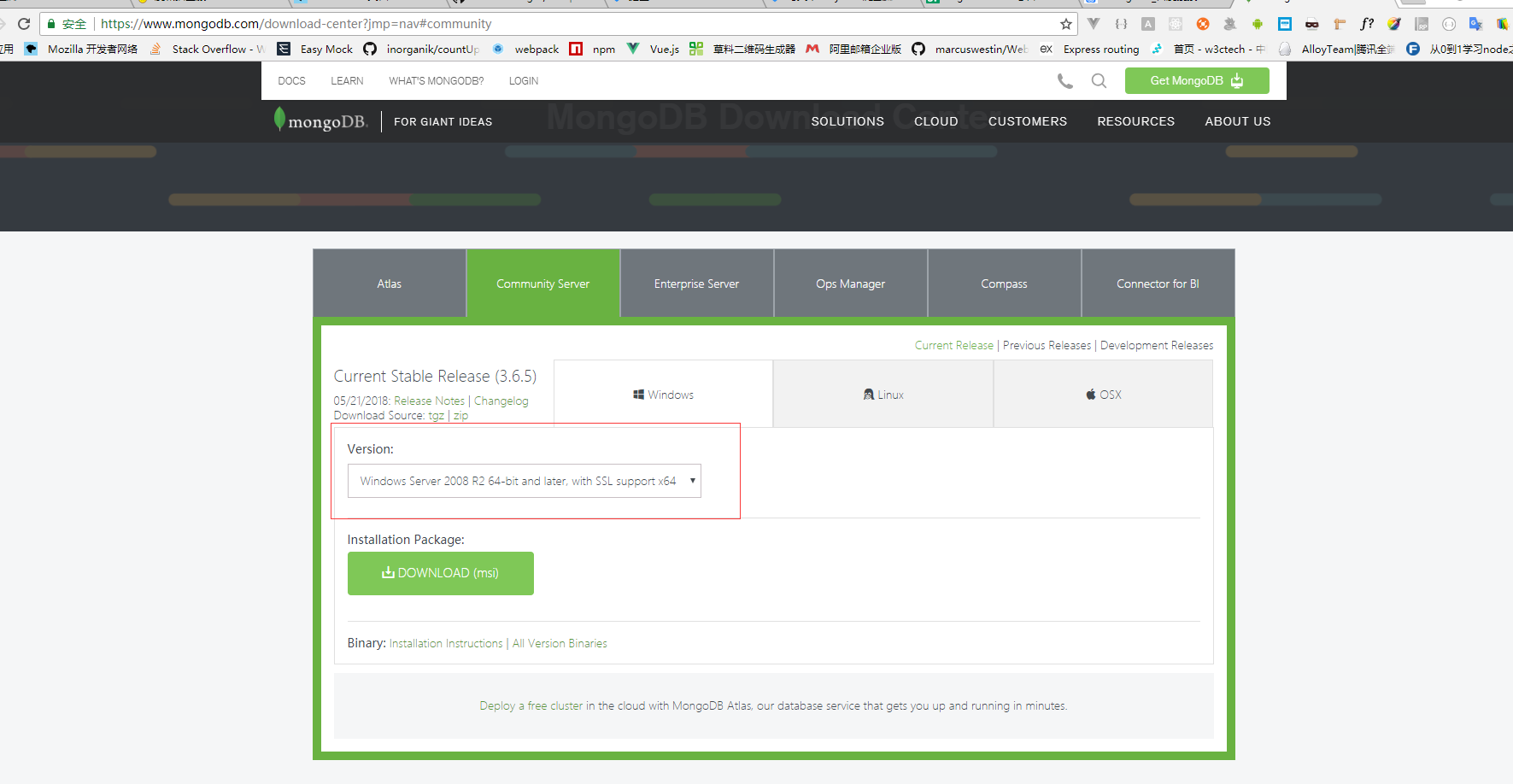The height and width of the screenshot is (784, 1513).
Task: Open the ABOUT US navigation menu
Action: 1238,121
